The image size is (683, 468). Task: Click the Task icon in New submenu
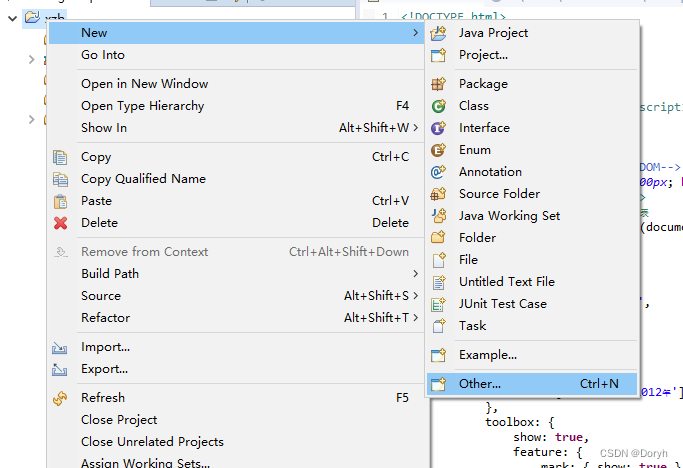pyautogui.click(x=438, y=326)
